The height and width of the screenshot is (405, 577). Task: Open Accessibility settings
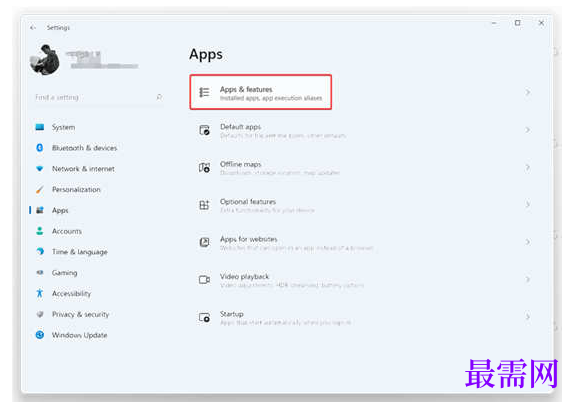click(71, 294)
